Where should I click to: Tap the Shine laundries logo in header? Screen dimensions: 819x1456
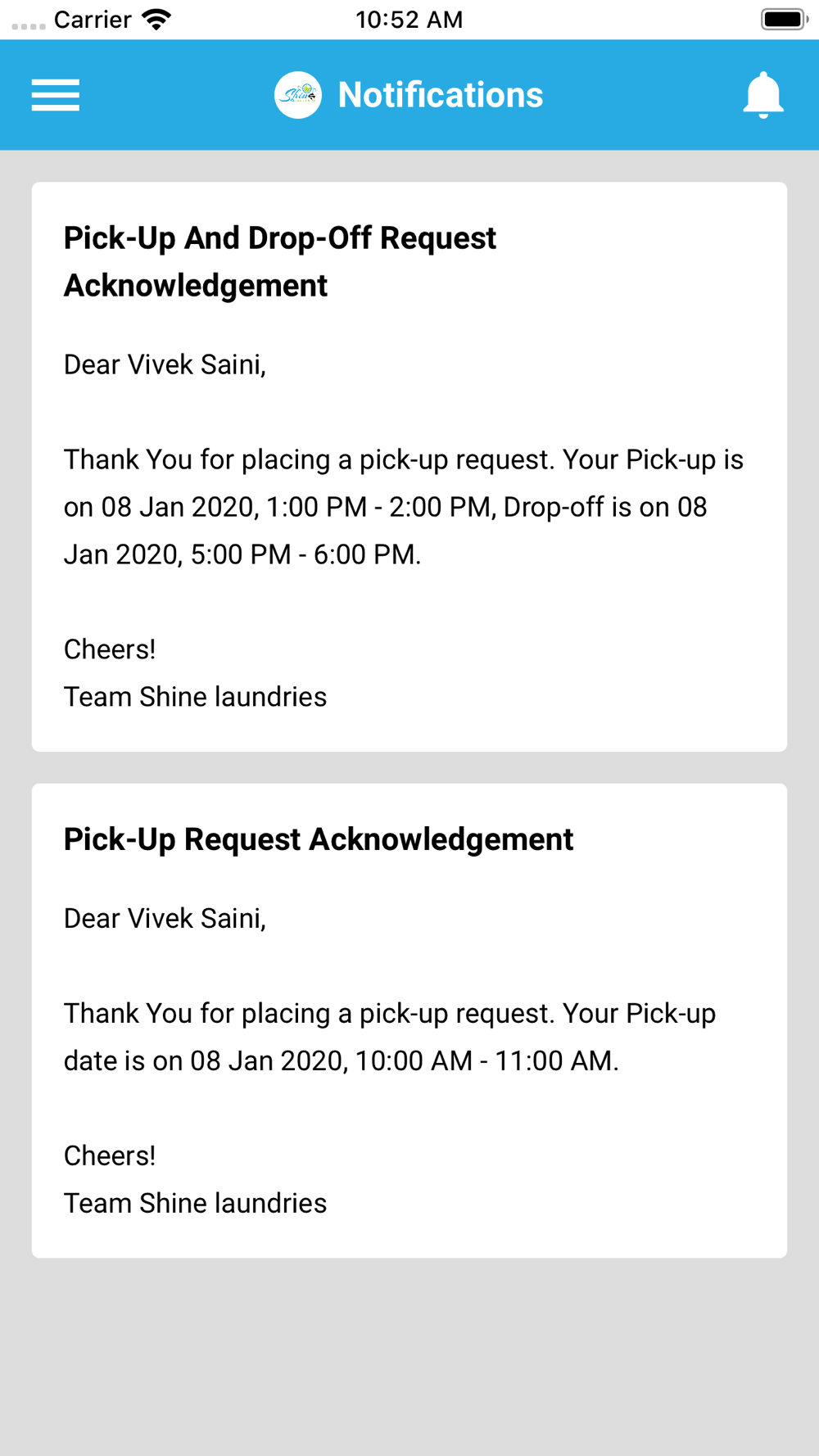tap(297, 95)
